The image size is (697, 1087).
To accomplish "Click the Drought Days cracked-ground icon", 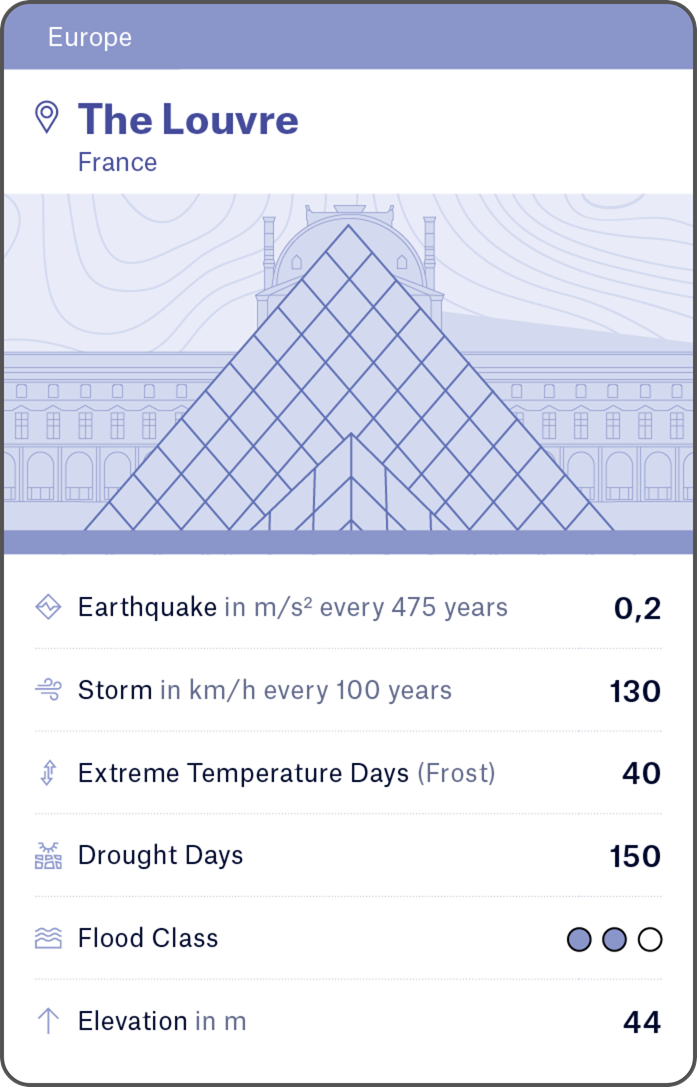I will [x=48, y=856].
